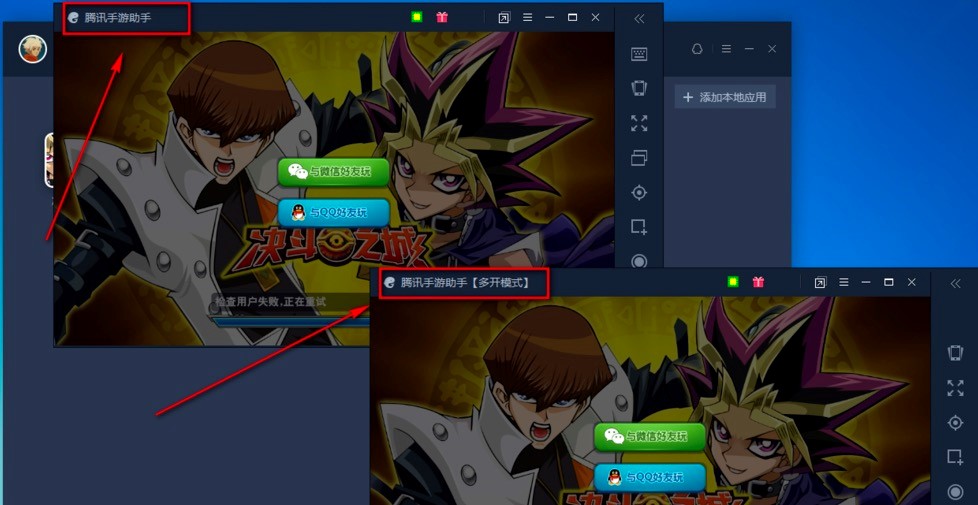Open the hamburger menu in the background main window
Screen dimensions: 978x505
coord(726,49)
